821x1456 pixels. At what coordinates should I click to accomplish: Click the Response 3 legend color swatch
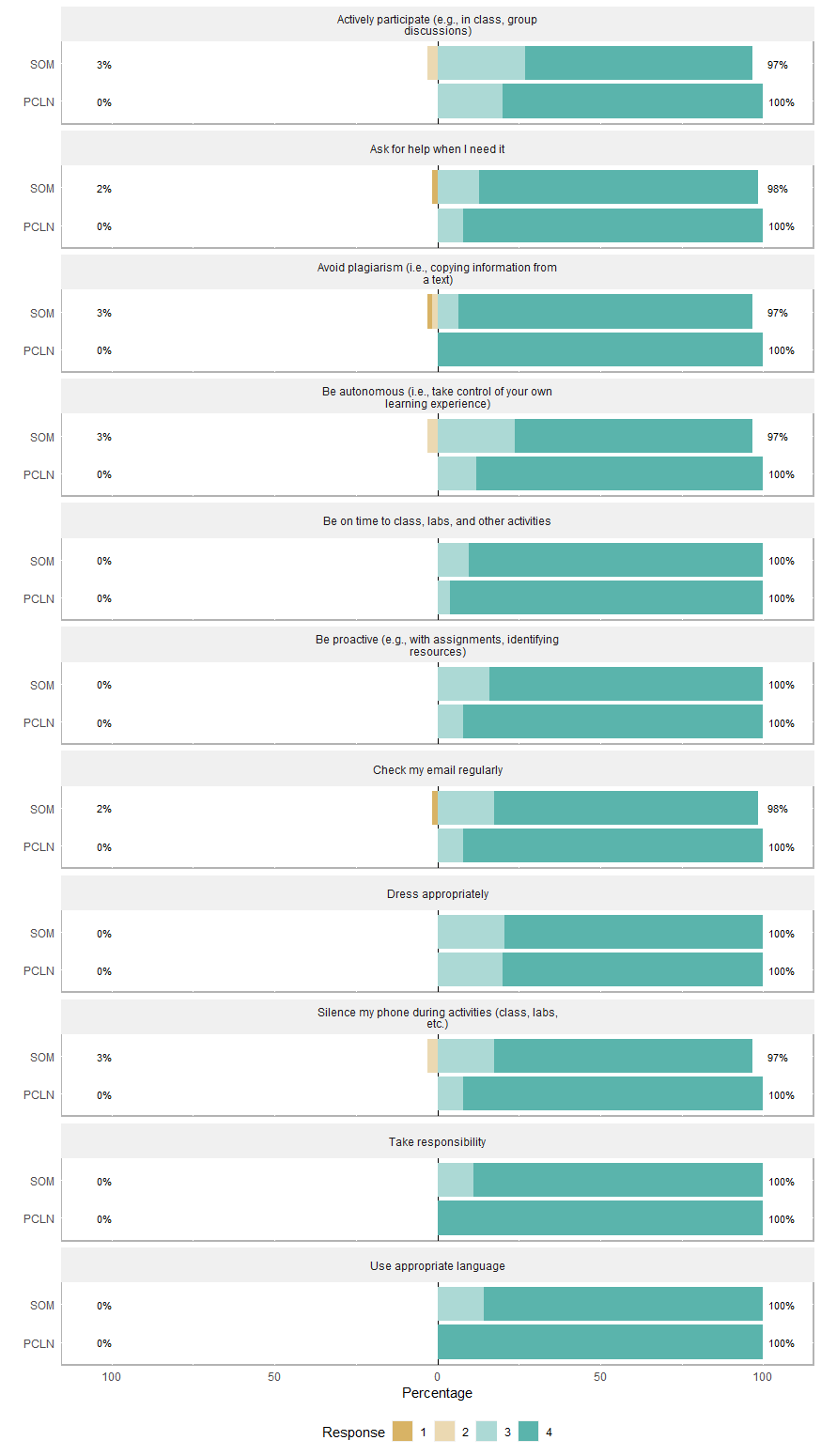(487, 1432)
